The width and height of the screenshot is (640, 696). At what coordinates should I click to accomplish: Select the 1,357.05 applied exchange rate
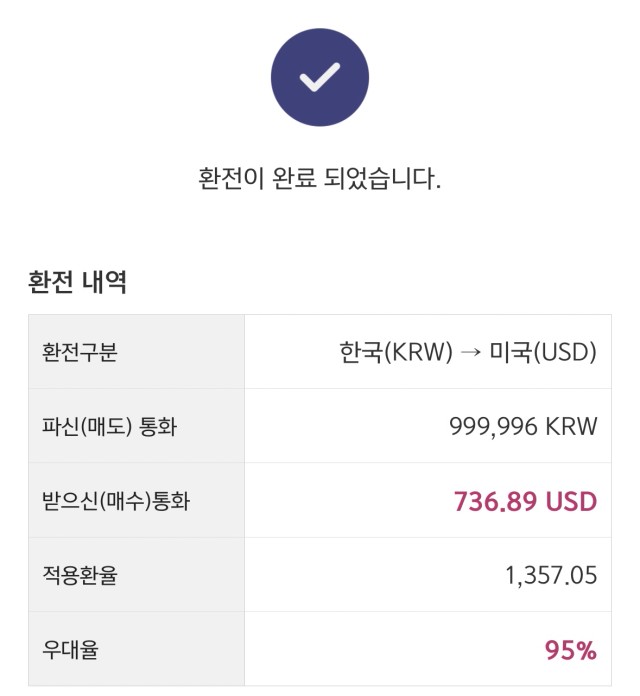click(551, 575)
